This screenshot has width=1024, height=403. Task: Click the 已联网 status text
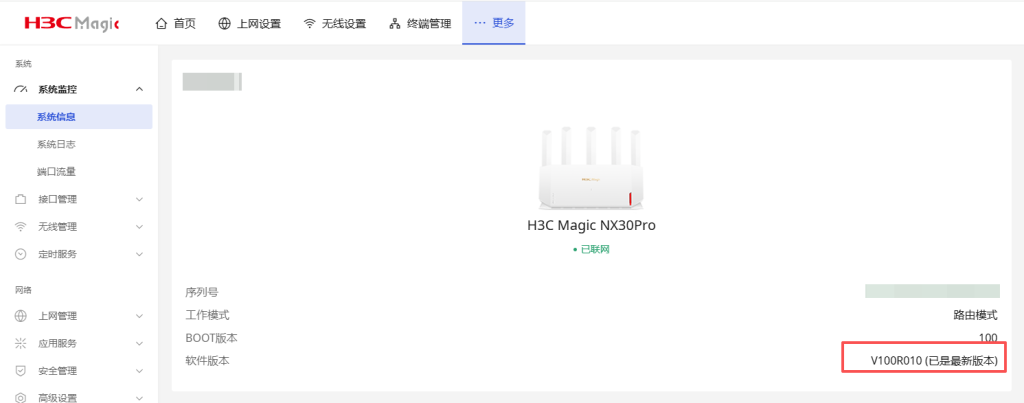click(x=595, y=250)
